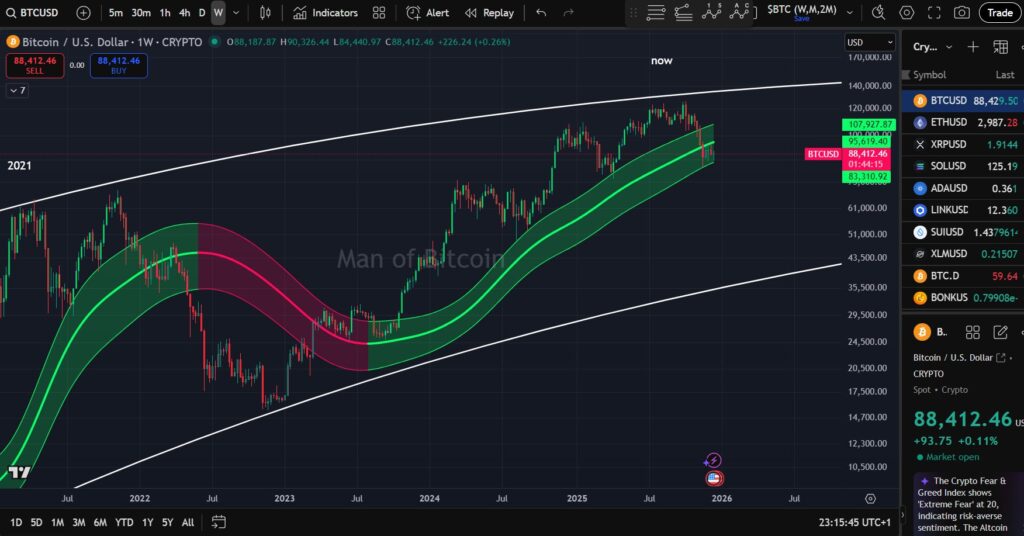Undo the last chart action
This screenshot has width=1024, height=536.
[541, 12]
